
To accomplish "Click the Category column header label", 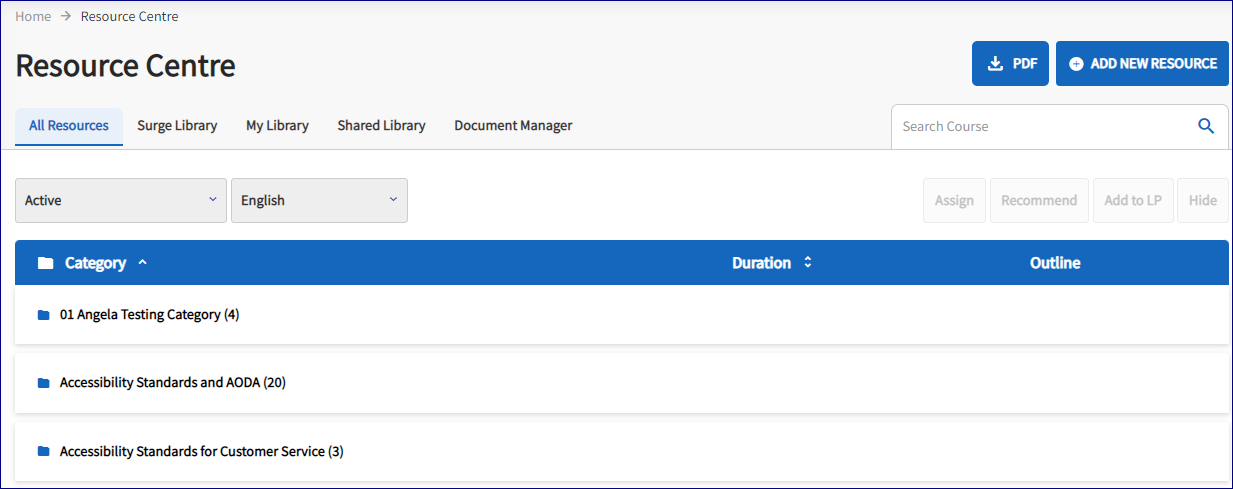I will click(x=95, y=263).
